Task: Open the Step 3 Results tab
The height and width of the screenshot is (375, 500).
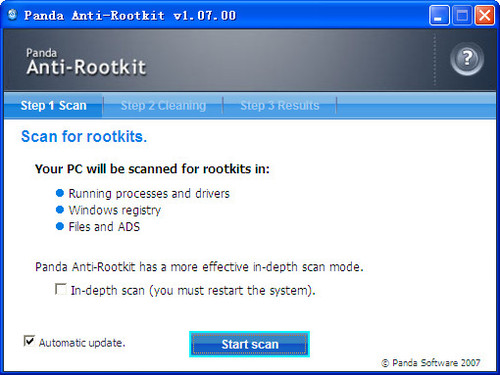Action: (280, 106)
